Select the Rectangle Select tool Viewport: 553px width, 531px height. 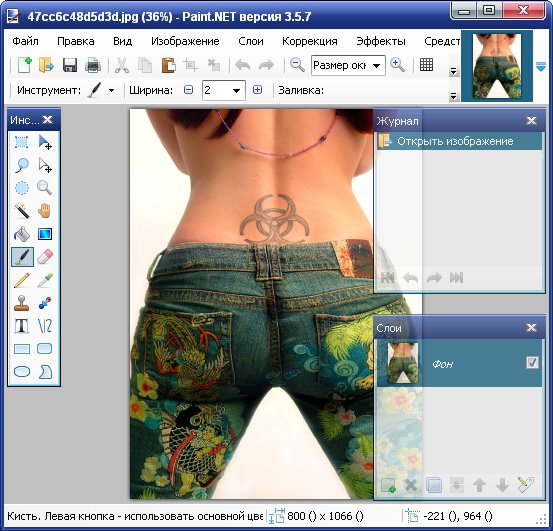22,142
